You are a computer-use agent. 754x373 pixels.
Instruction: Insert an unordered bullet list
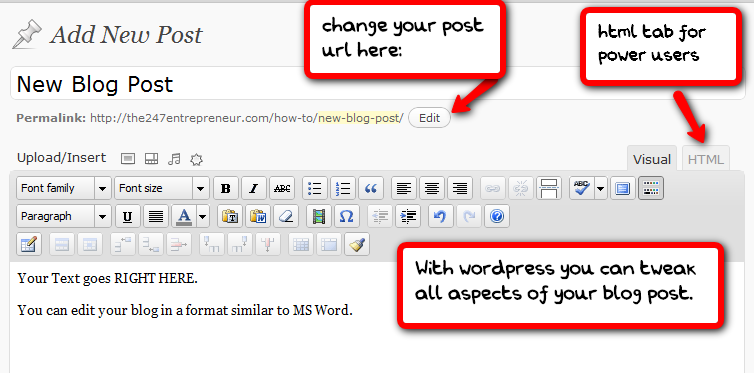(315, 188)
